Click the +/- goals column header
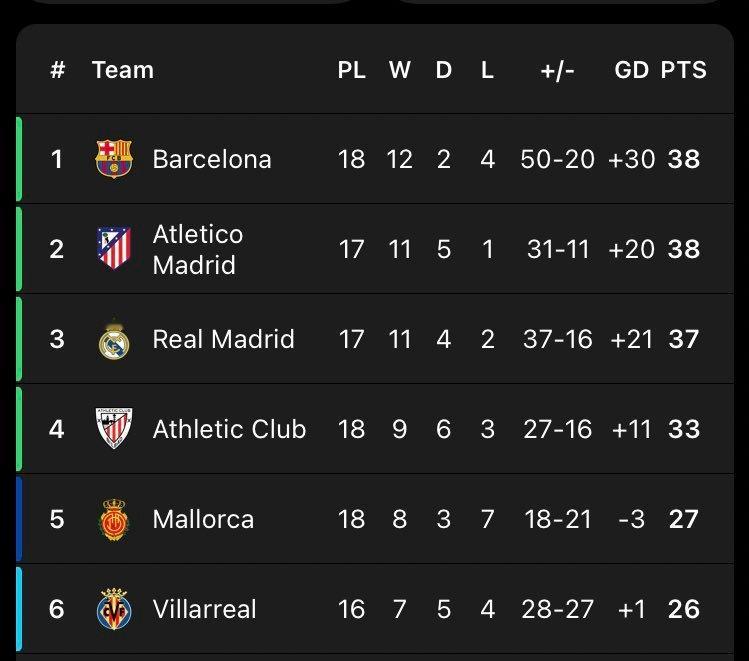This screenshot has width=749, height=661. (x=557, y=70)
